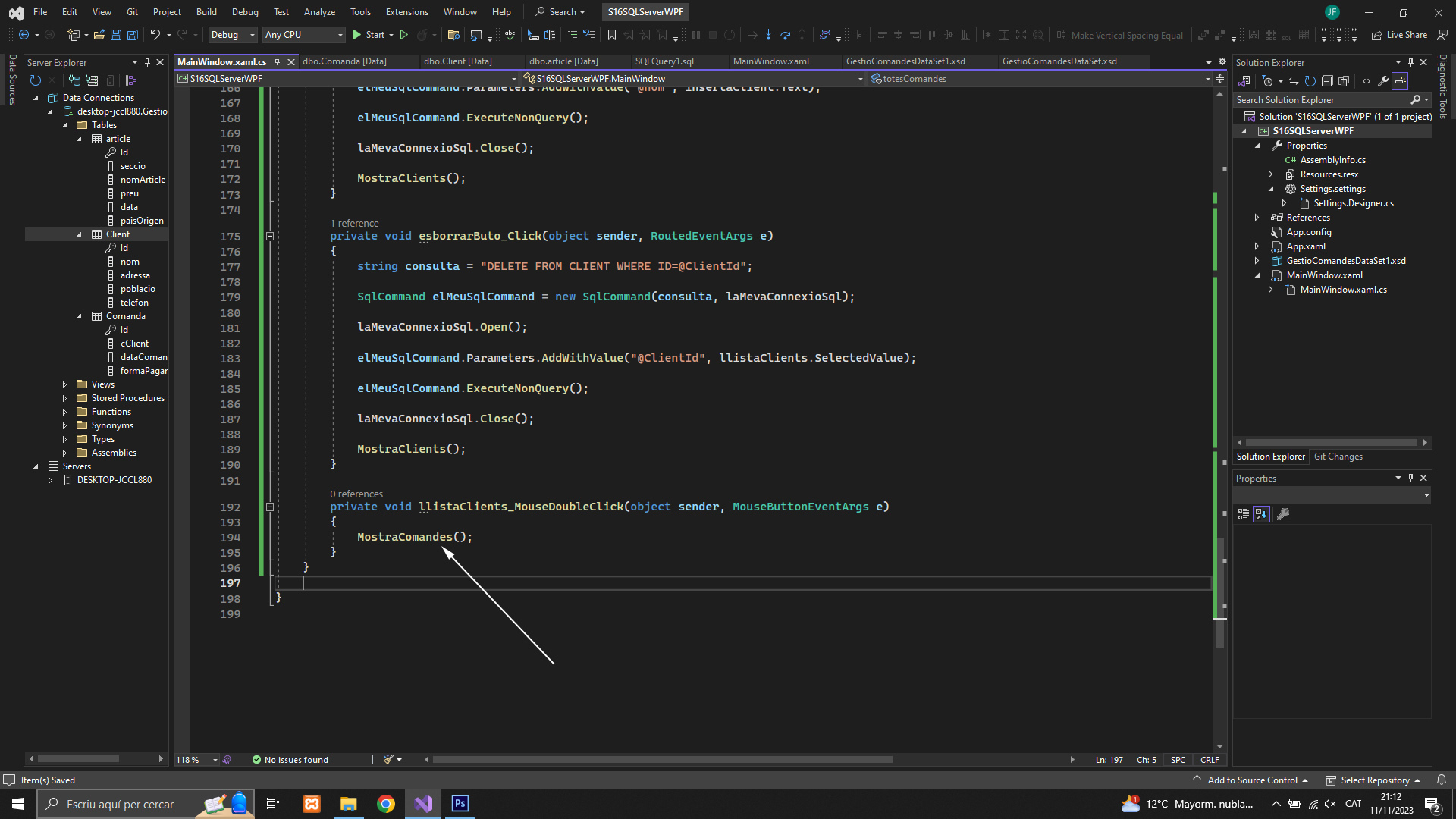Expand the Stored Procedures folder
1456x819 pixels.
click(x=64, y=398)
